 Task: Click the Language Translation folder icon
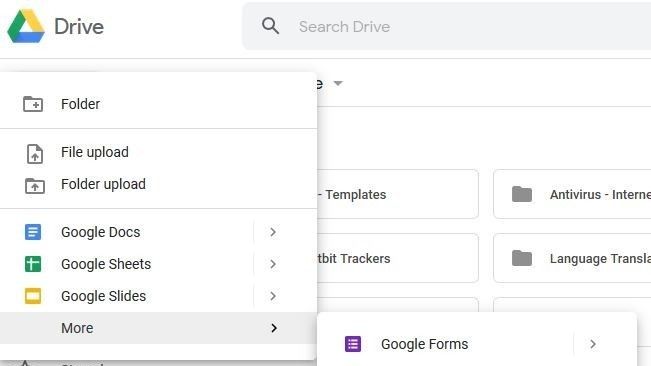pos(522,258)
